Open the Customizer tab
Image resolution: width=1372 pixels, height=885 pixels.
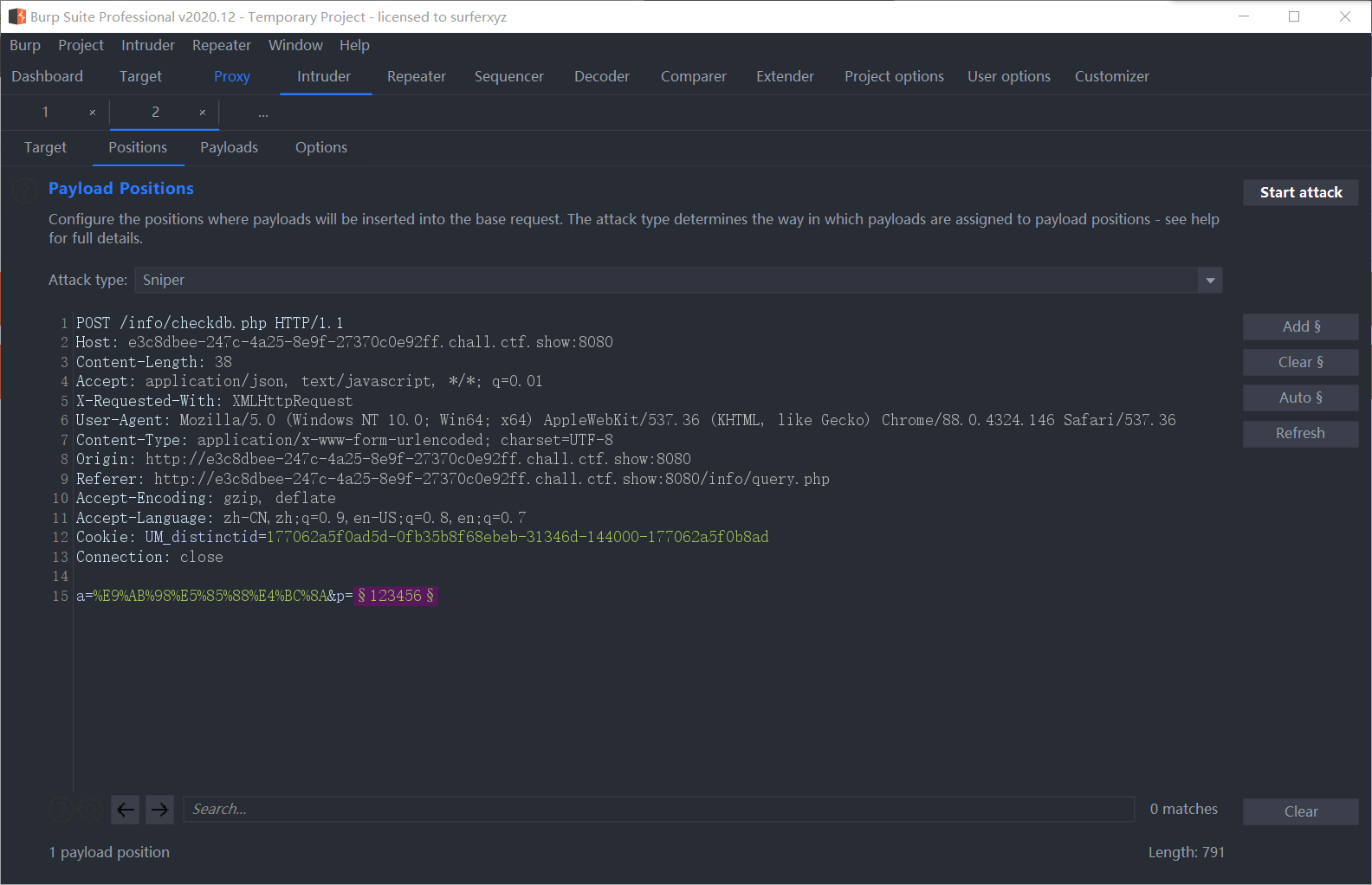coord(1112,76)
